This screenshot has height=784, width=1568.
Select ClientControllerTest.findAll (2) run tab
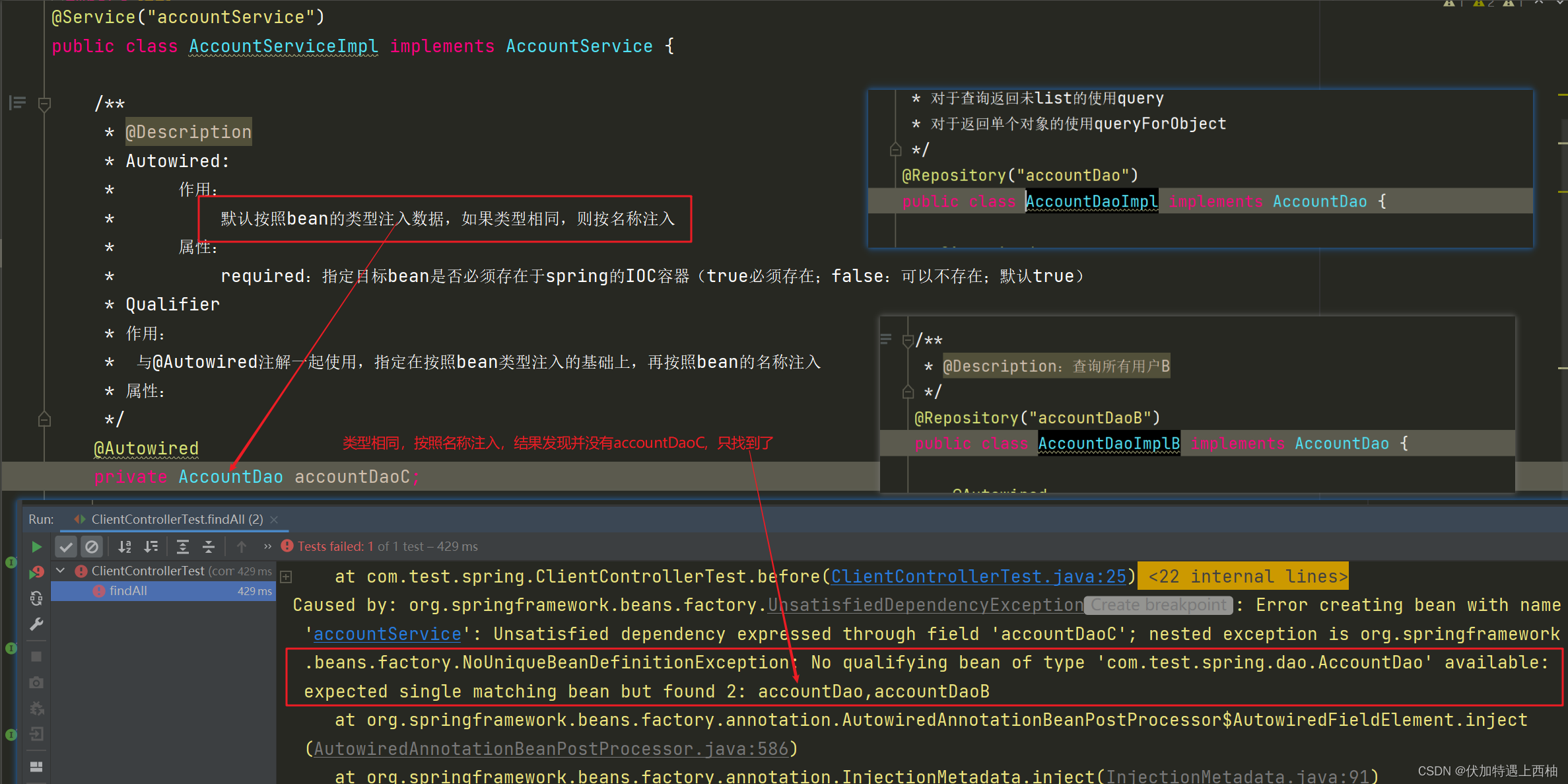tap(176, 519)
